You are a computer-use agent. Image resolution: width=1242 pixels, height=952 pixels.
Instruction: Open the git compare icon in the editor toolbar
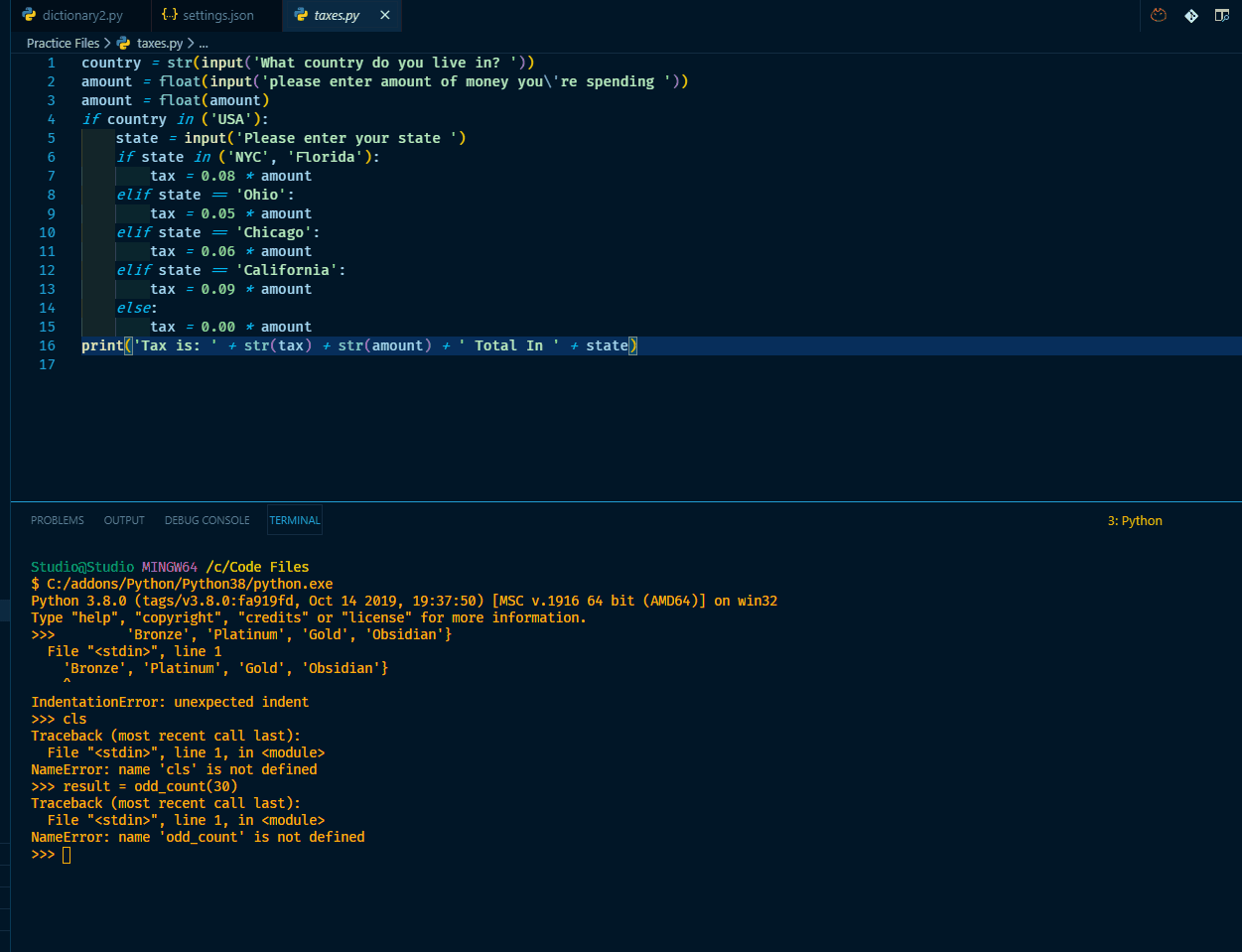click(x=1190, y=16)
